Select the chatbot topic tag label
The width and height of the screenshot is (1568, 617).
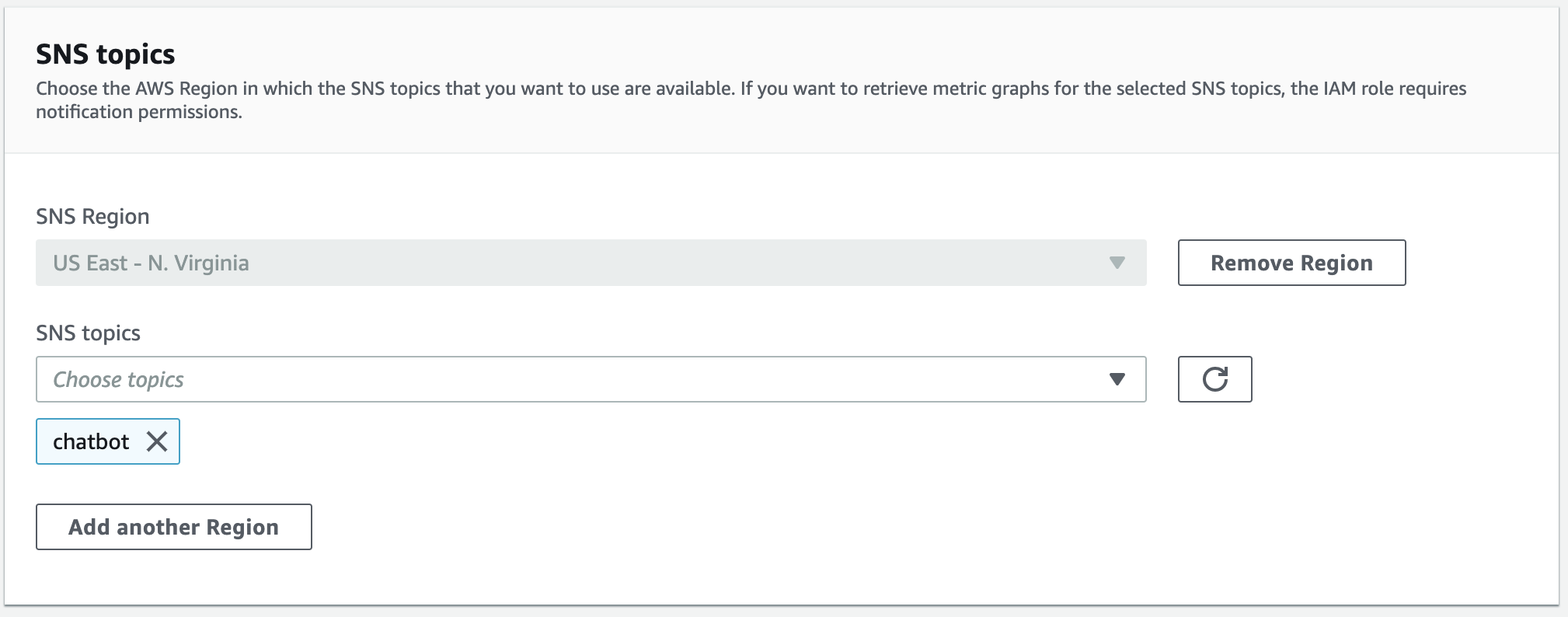(x=91, y=441)
